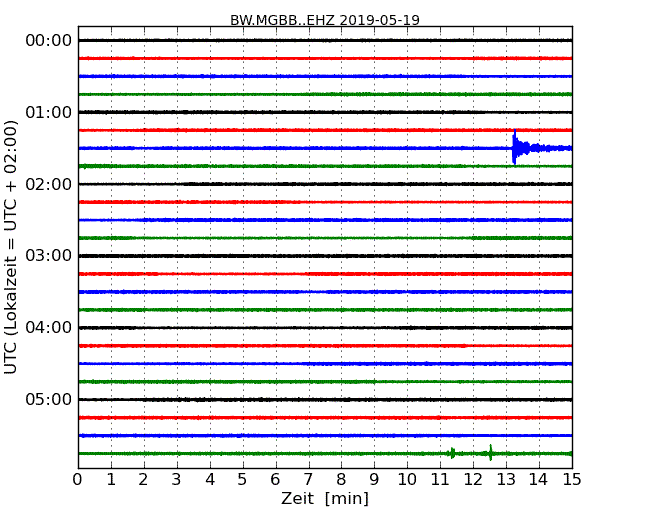
Task: Click the x-axis tick label "14"
Action: click(539, 480)
